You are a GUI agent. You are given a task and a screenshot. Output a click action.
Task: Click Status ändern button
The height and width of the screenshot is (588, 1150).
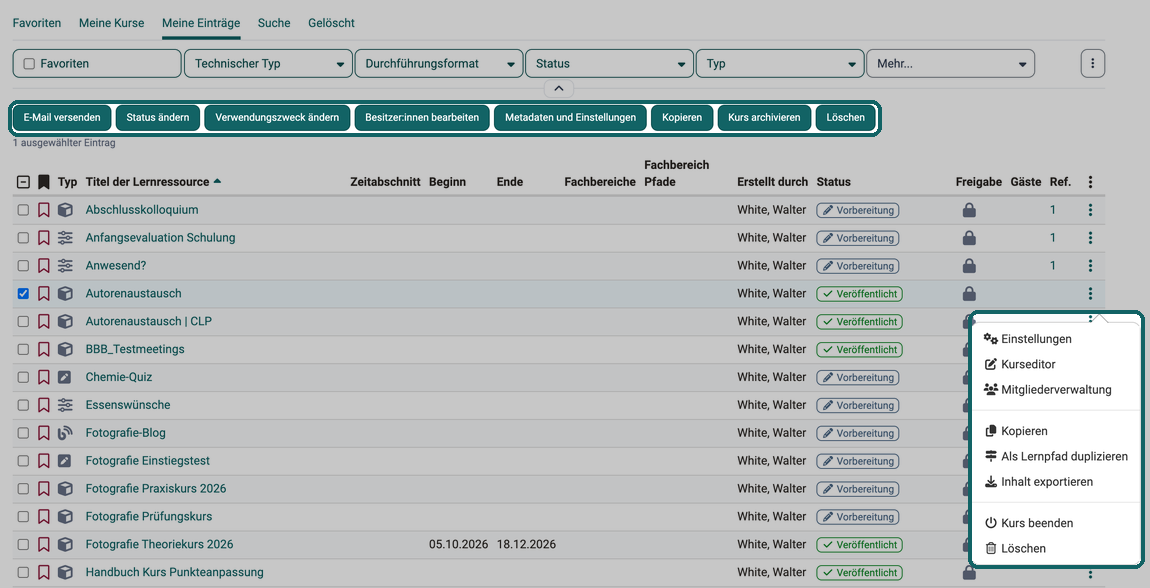[x=158, y=117]
